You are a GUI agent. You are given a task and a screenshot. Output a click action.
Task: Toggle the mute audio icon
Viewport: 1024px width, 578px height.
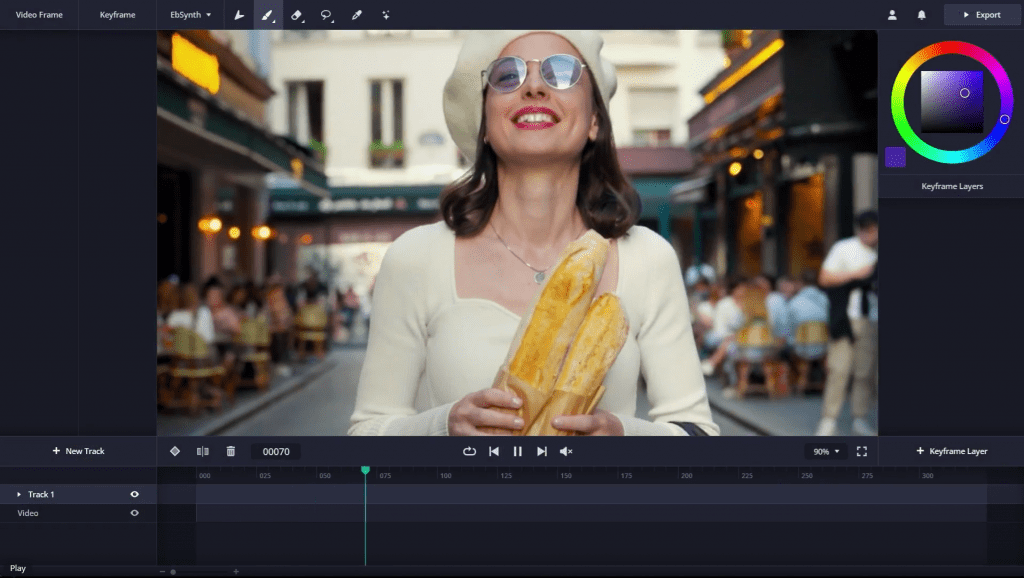pyautogui.click(x=566, y=451)
